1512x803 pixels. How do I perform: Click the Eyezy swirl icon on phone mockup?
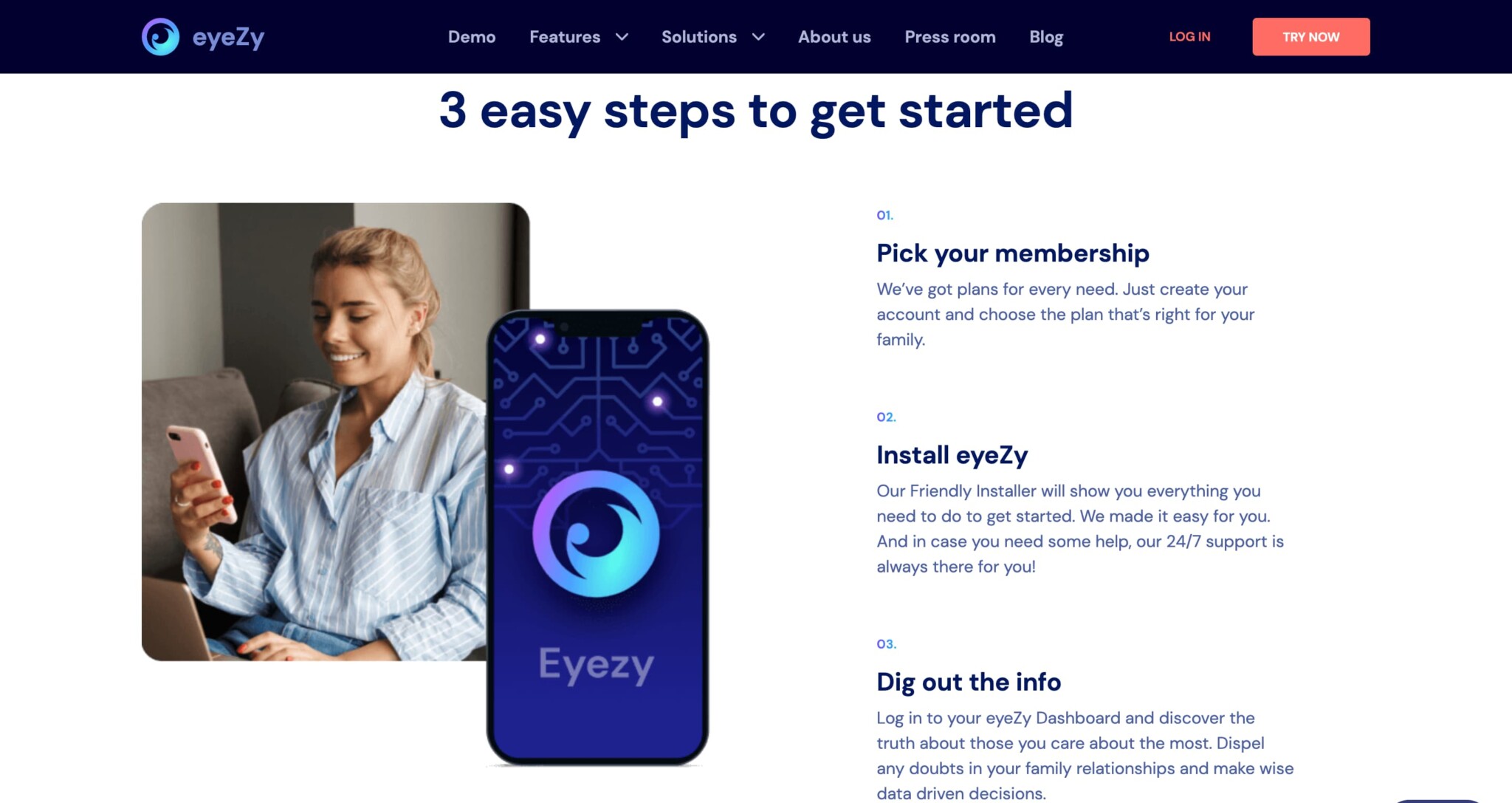[x=596, y=533]
